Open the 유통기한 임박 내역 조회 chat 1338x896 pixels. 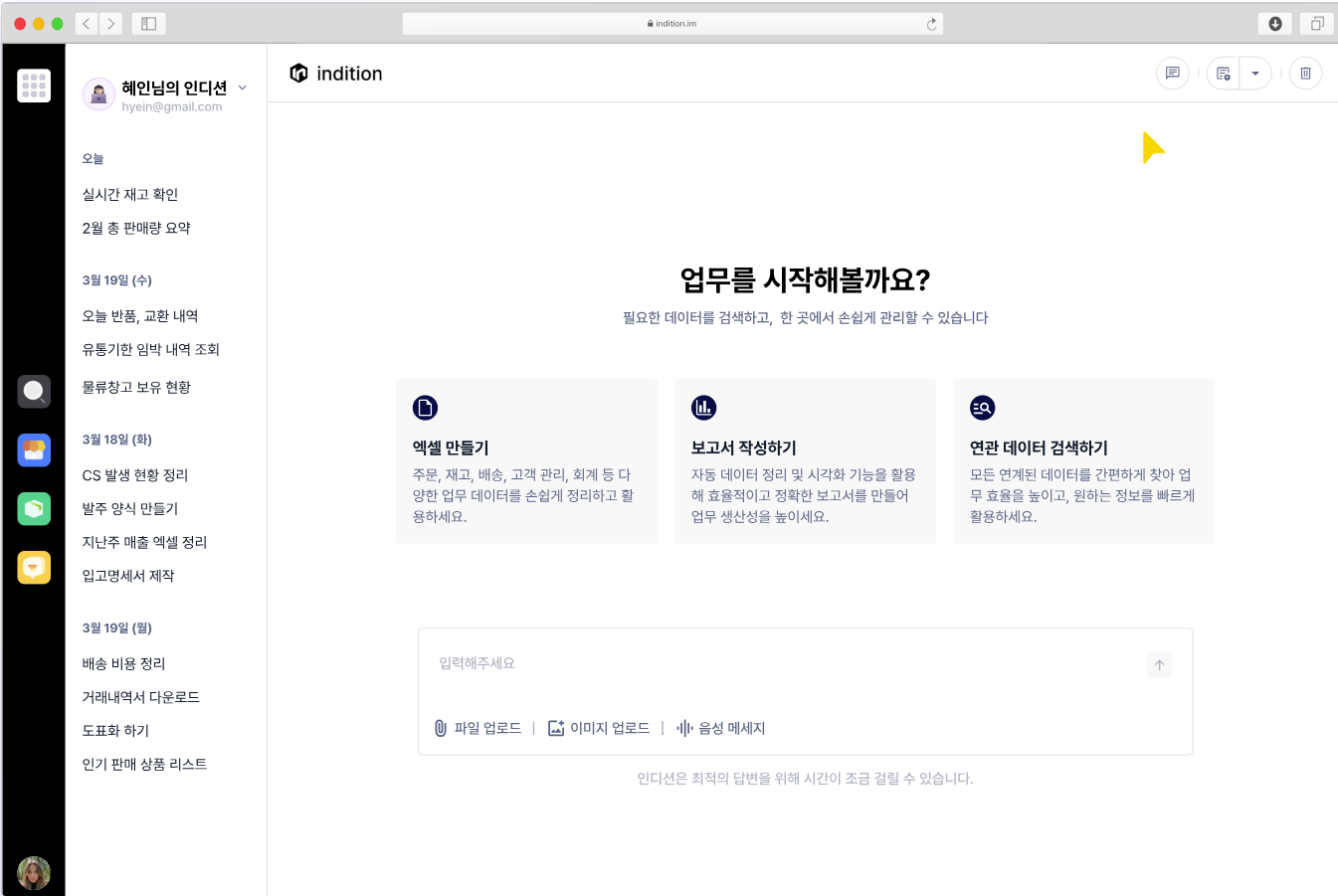pos(150,349)
